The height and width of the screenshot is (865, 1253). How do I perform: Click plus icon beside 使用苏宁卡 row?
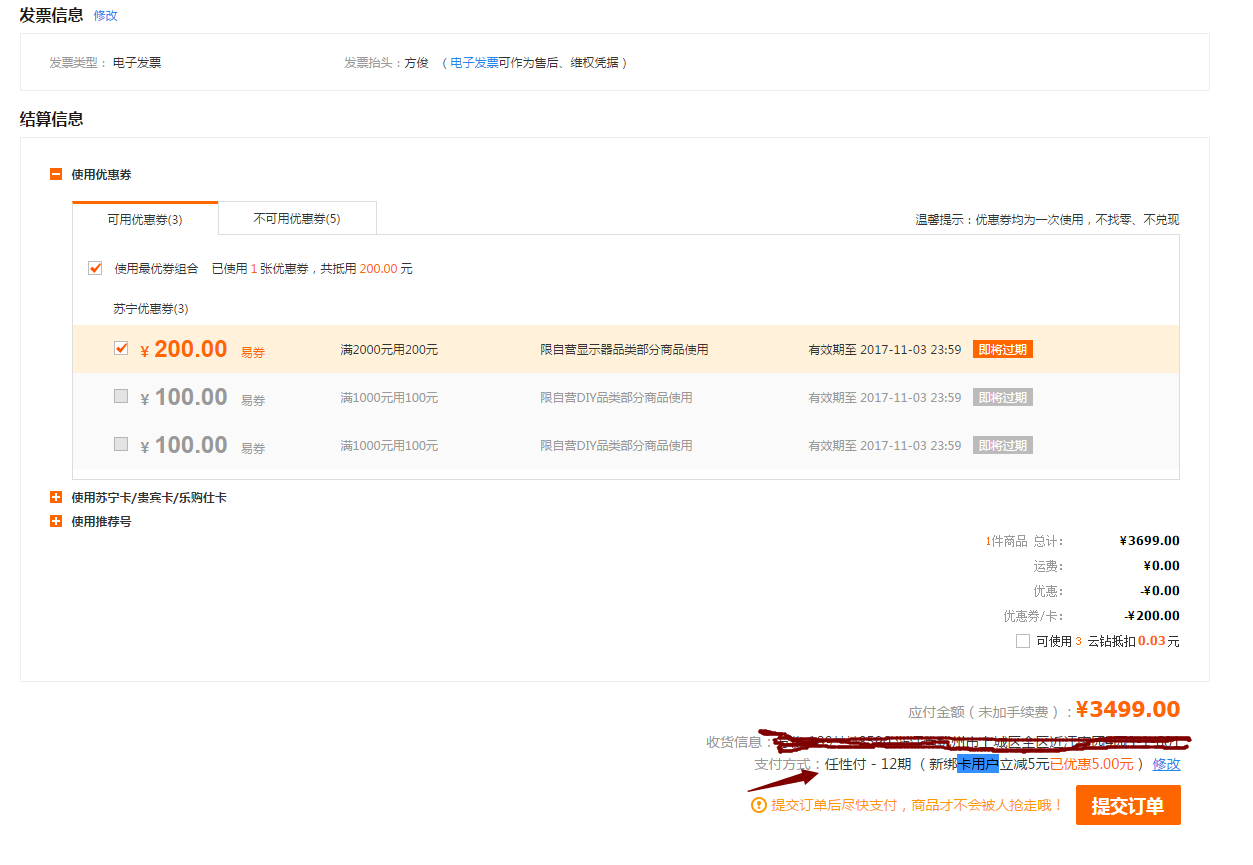coord(56,497)
